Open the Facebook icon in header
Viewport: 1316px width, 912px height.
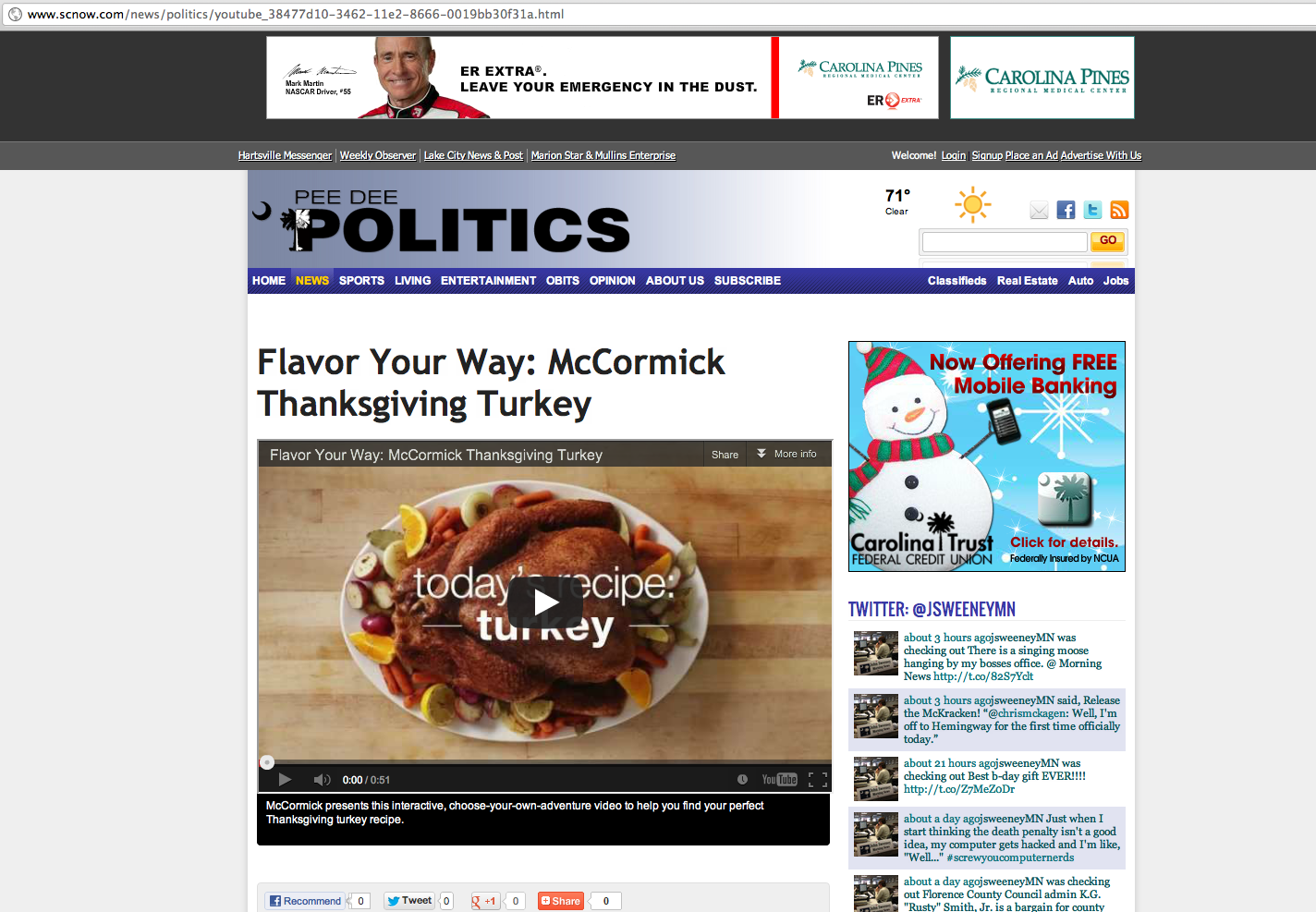1066,211
